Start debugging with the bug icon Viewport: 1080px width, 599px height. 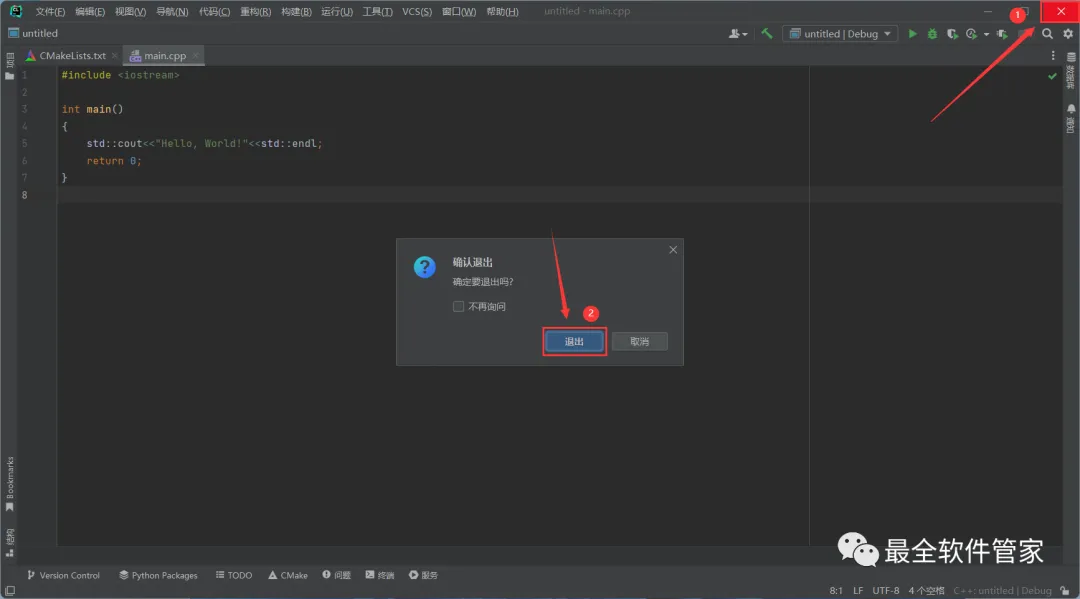tap(933, 34)
